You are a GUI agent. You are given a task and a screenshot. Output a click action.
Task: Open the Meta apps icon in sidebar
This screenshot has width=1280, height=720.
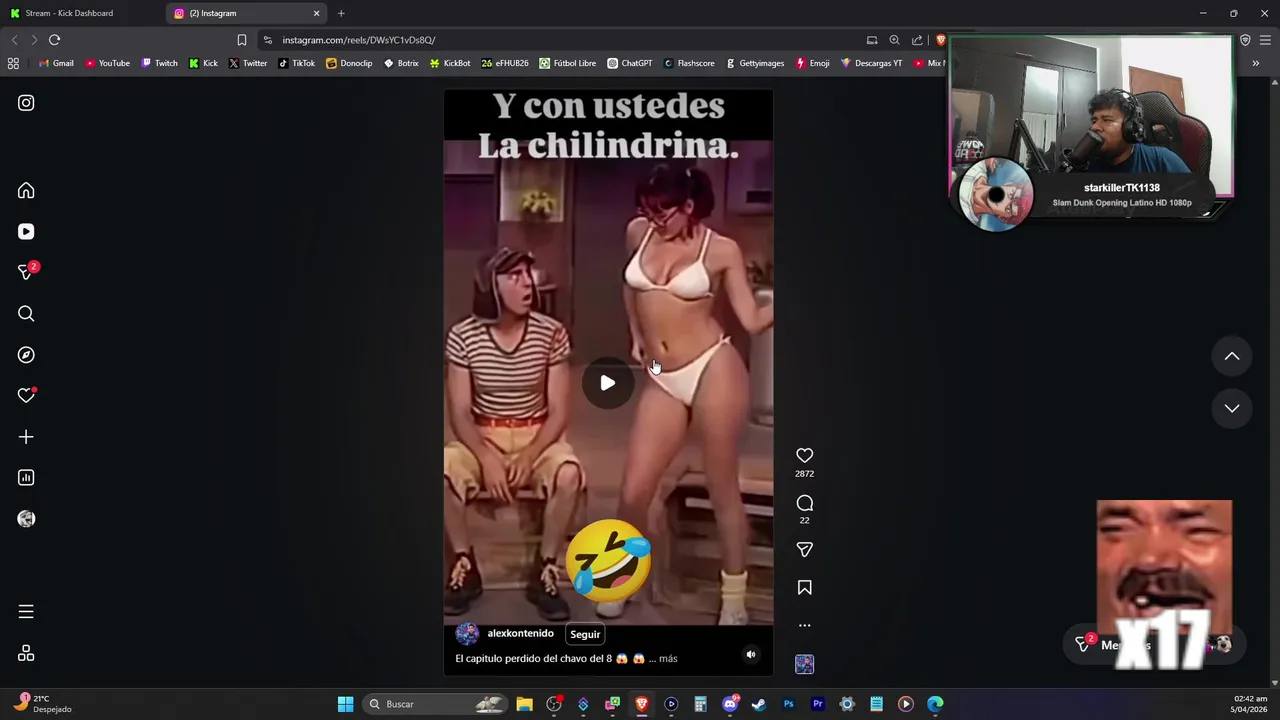click(26, 653)
